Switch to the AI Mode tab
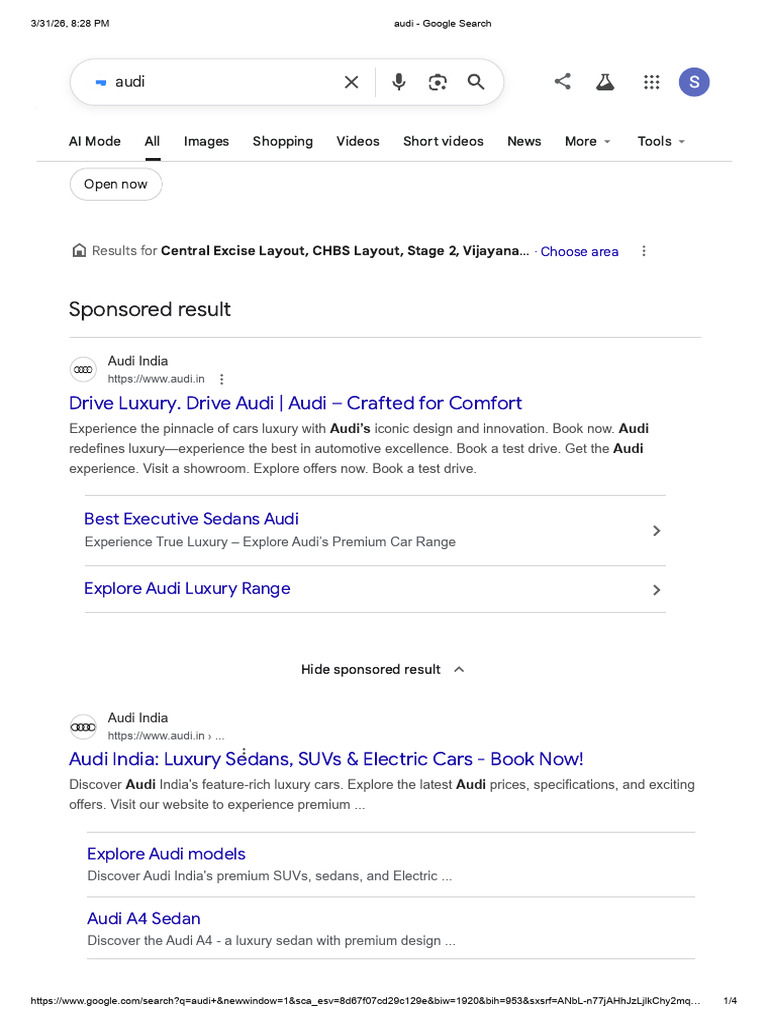 95,142
